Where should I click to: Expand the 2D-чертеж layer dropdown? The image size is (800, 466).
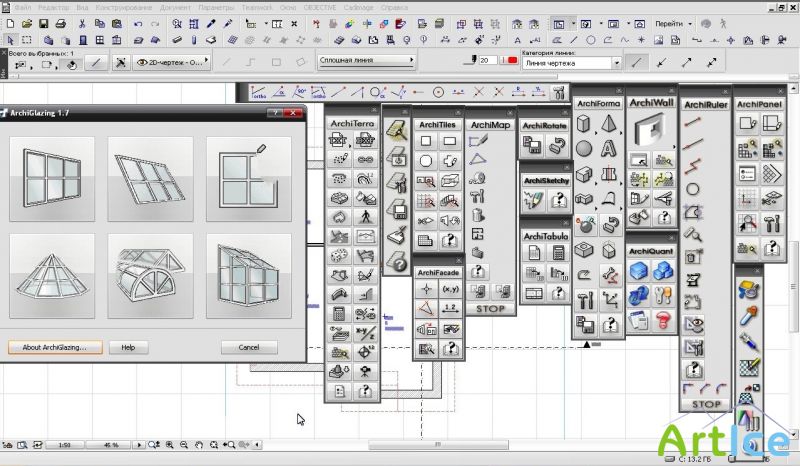point(171,62)
